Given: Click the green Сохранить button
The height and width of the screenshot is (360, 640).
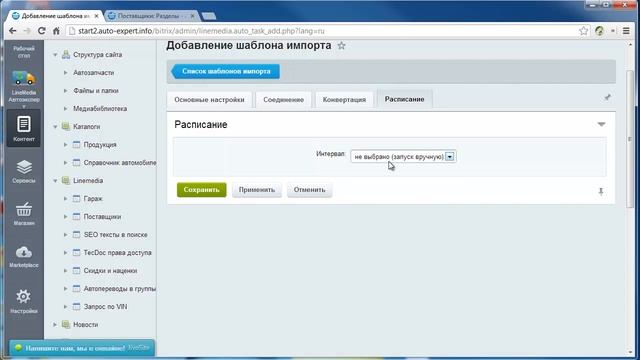Looking at the screenshot, I should (x=202, y=190).
